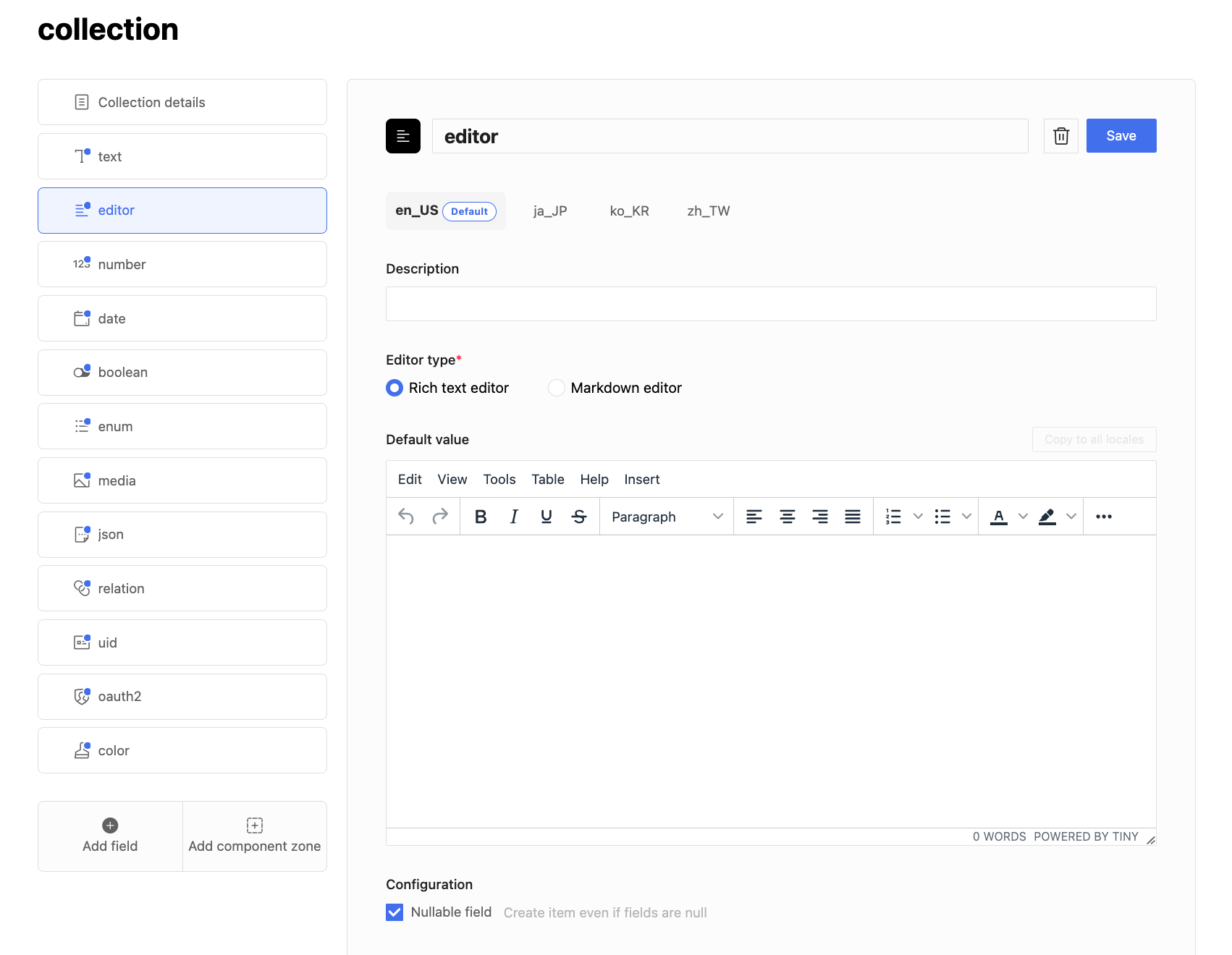Click the resize handle of the editor
The width and height of the screenshot is (1232, 955).
tap(1150, 839)
